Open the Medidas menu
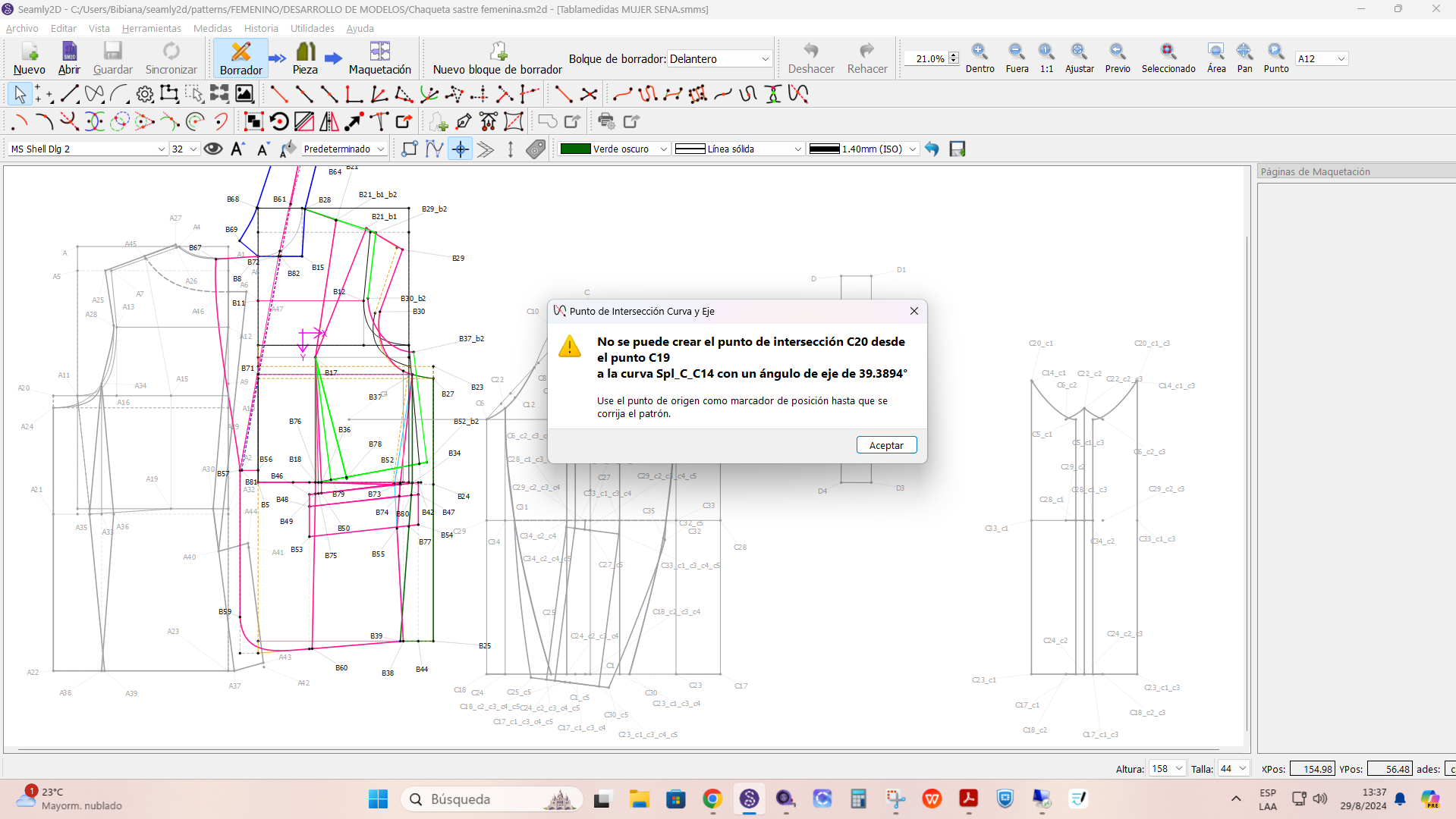The height and width of the screenshot is (819, 1456). click(212, 28)
